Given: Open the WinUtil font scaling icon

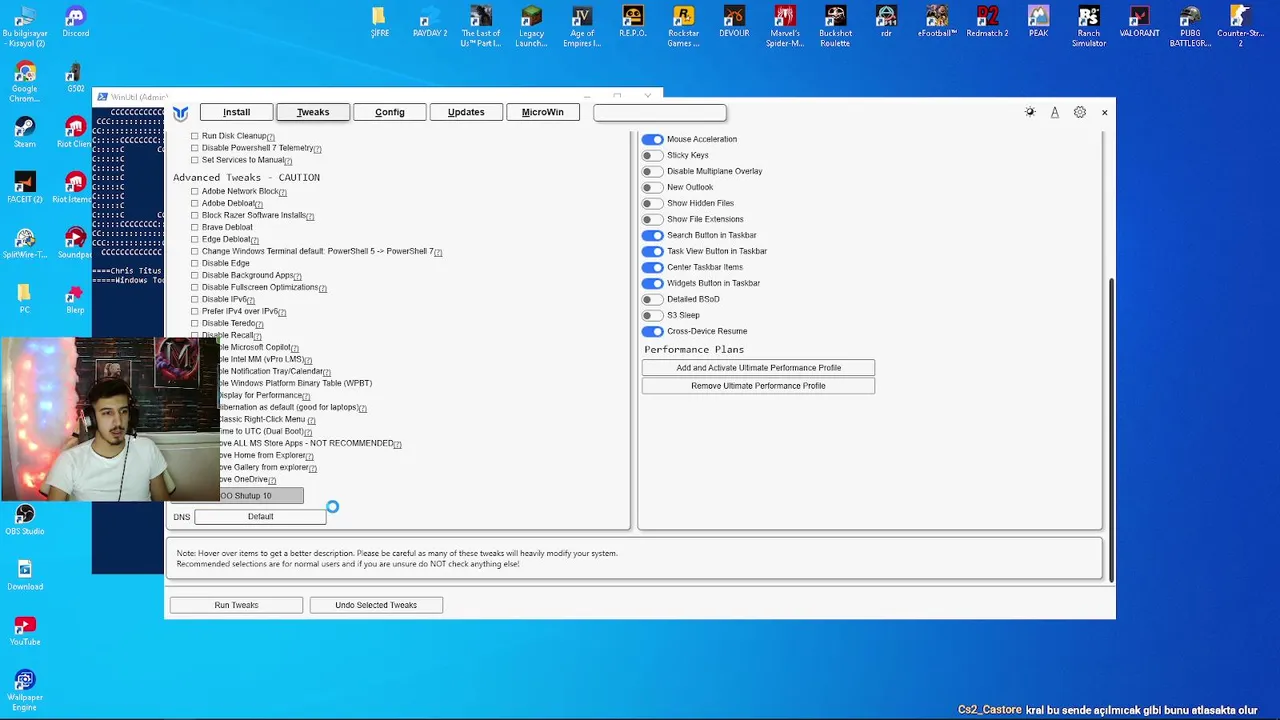Looking at the screenshot, I should click(1054, 112).
